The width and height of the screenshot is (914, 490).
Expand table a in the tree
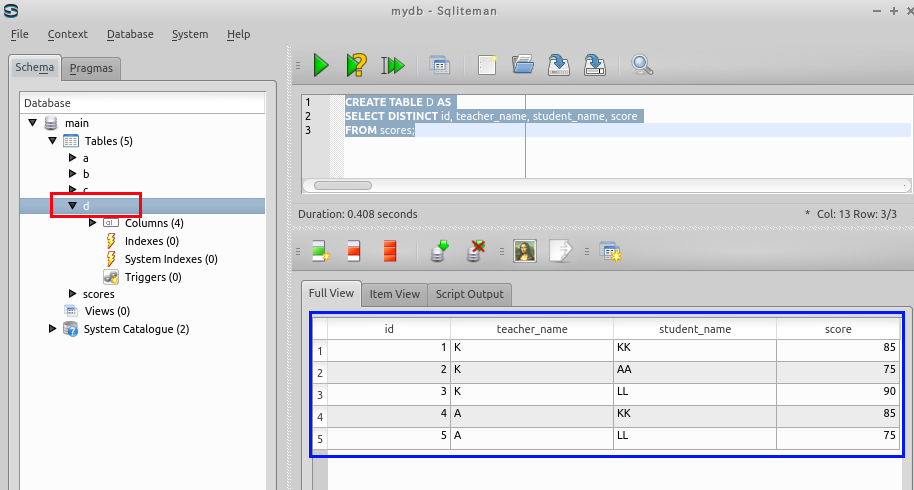pos(72,158)
